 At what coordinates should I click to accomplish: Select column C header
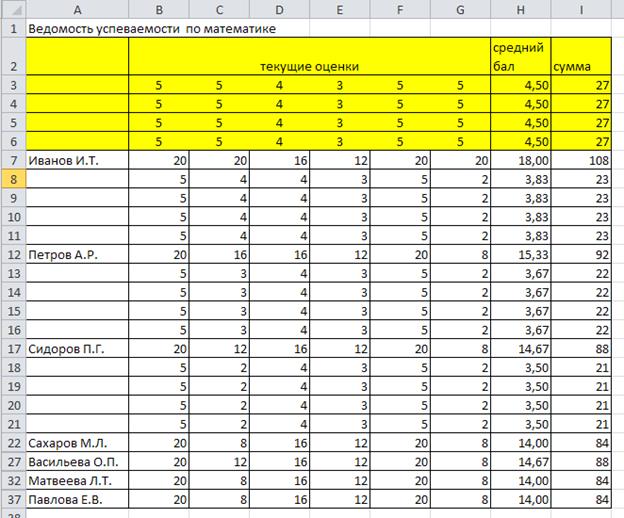tap(219, 10)
